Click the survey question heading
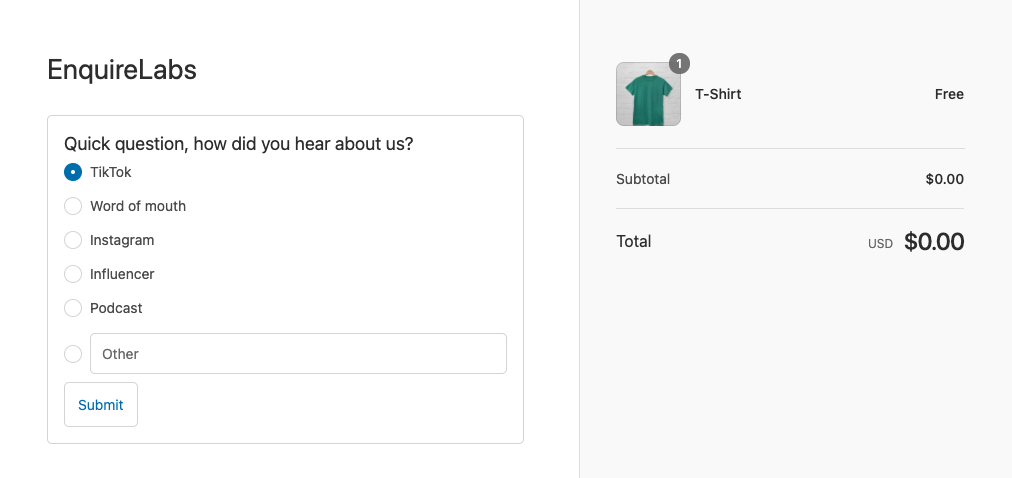This screenshot has height=478, width=1012. click(x=239, y=144)
